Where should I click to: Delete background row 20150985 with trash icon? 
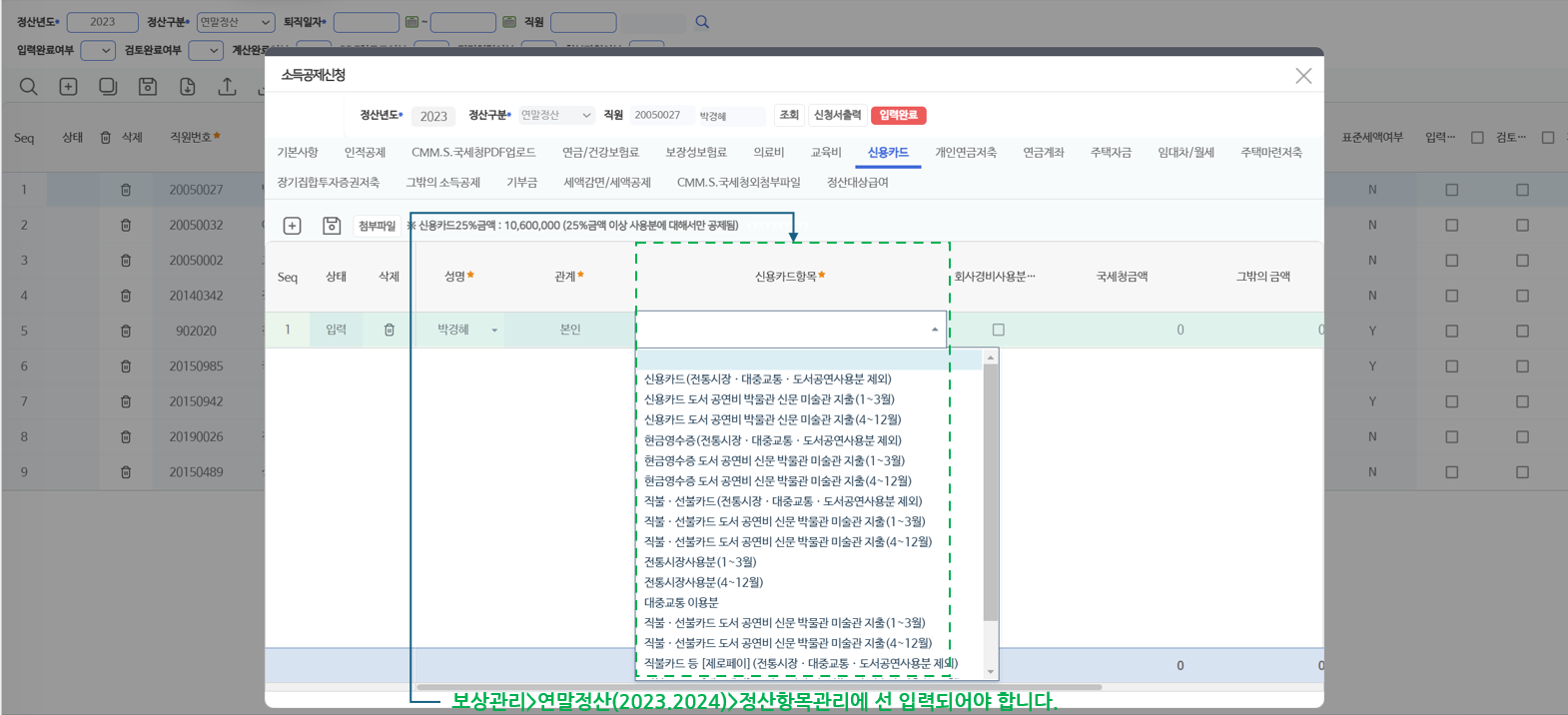[x=126, y=366]
